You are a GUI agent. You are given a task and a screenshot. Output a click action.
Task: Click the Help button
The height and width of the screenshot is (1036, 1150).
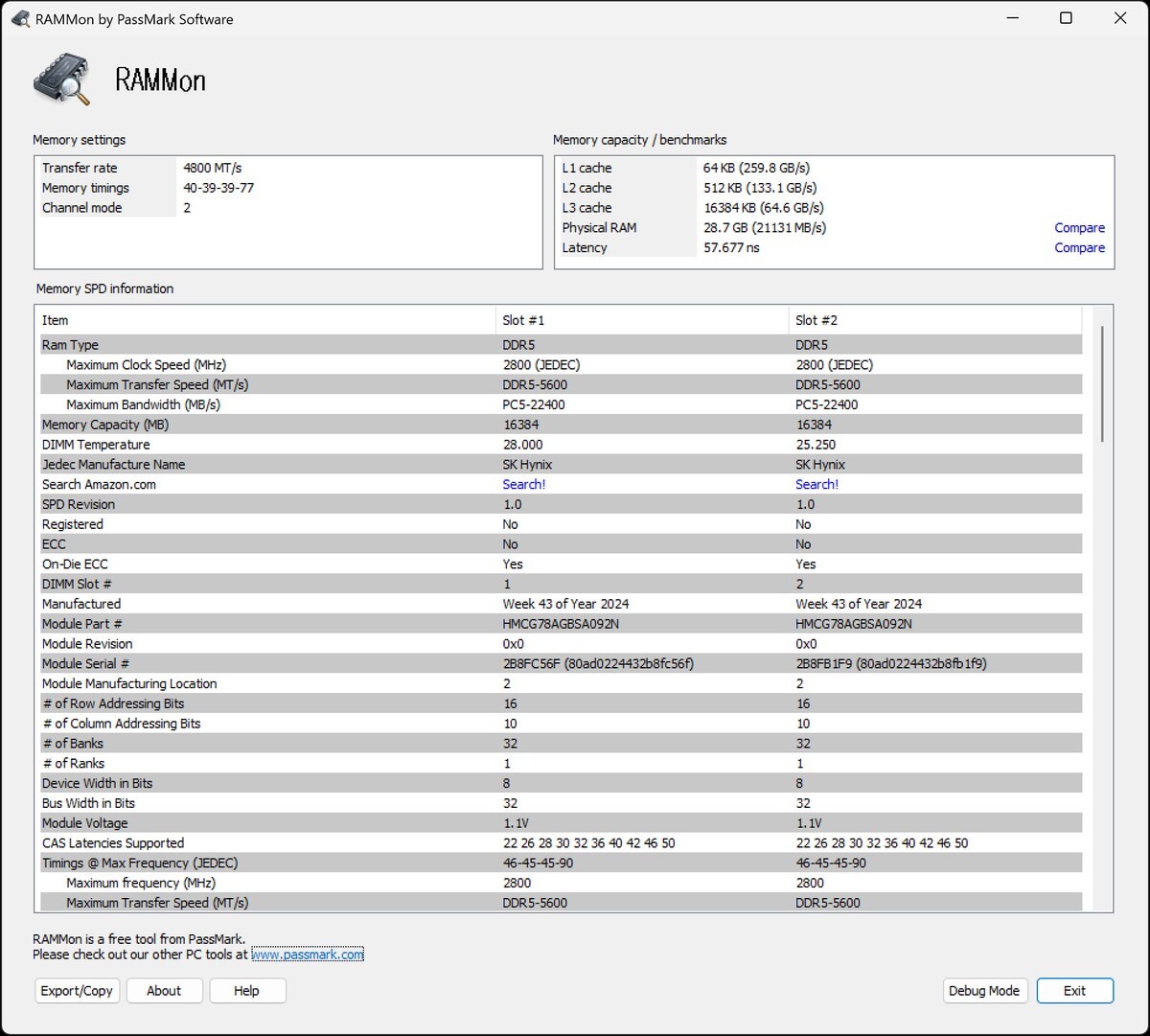click(246, 991)
